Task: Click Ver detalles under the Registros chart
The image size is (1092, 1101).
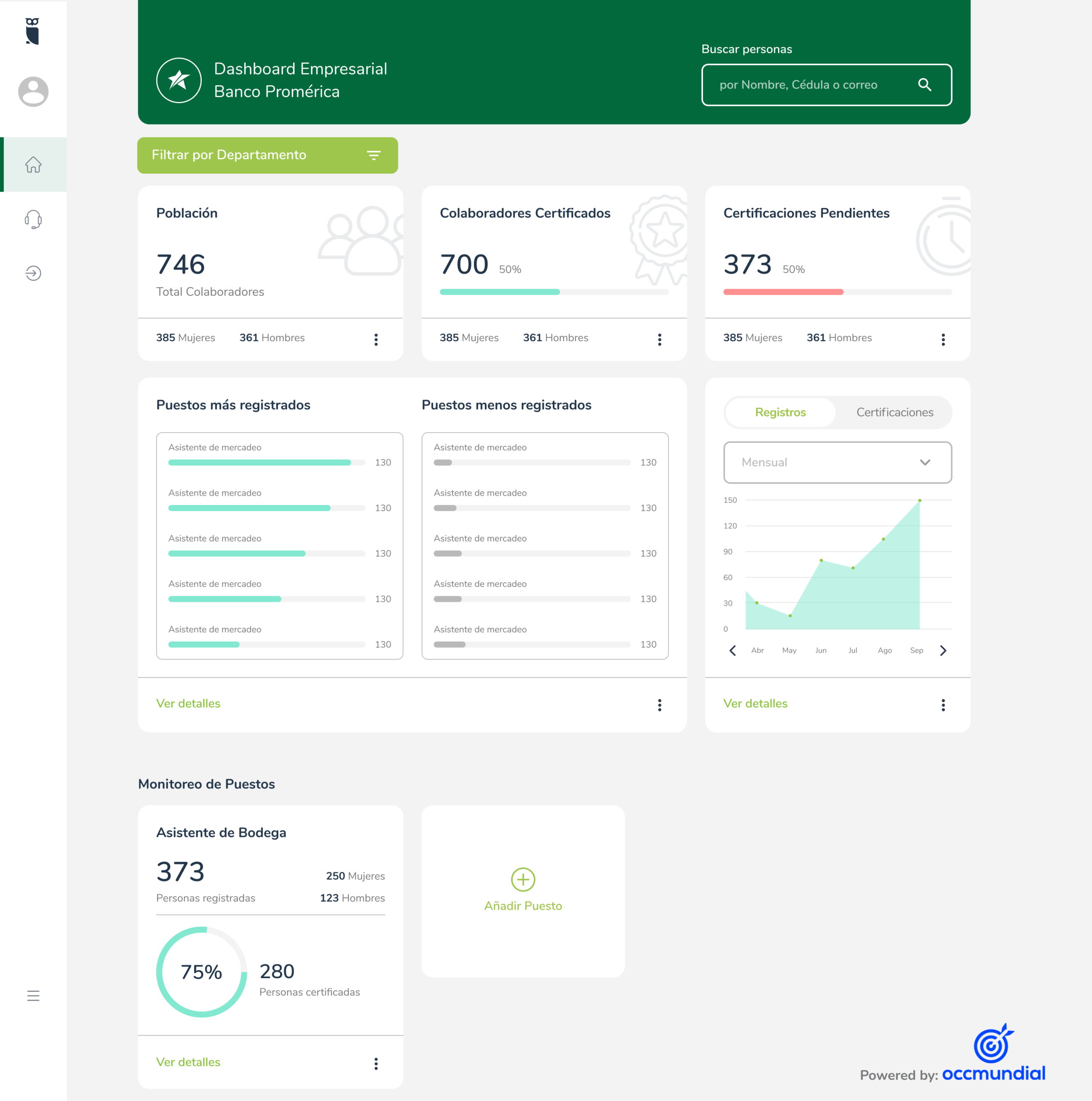Action: 755,703
